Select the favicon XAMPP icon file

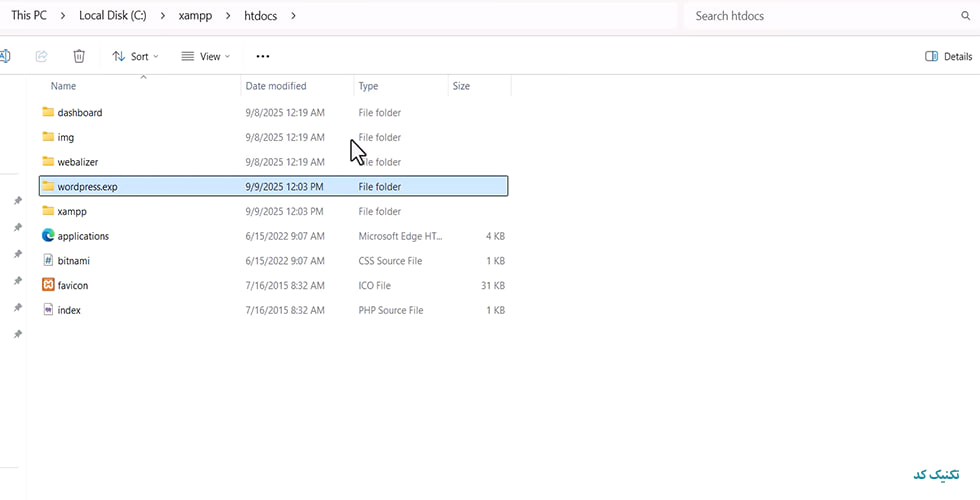(x=48, y=285)
